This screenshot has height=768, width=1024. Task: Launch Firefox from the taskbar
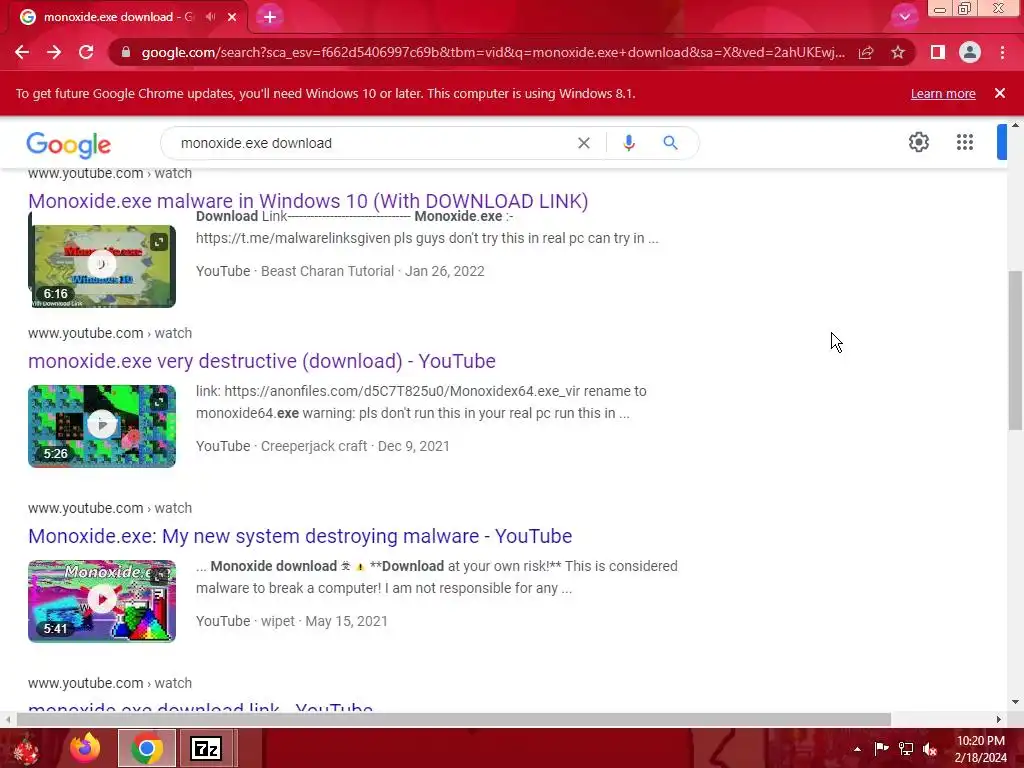click(x=85, y=748)
